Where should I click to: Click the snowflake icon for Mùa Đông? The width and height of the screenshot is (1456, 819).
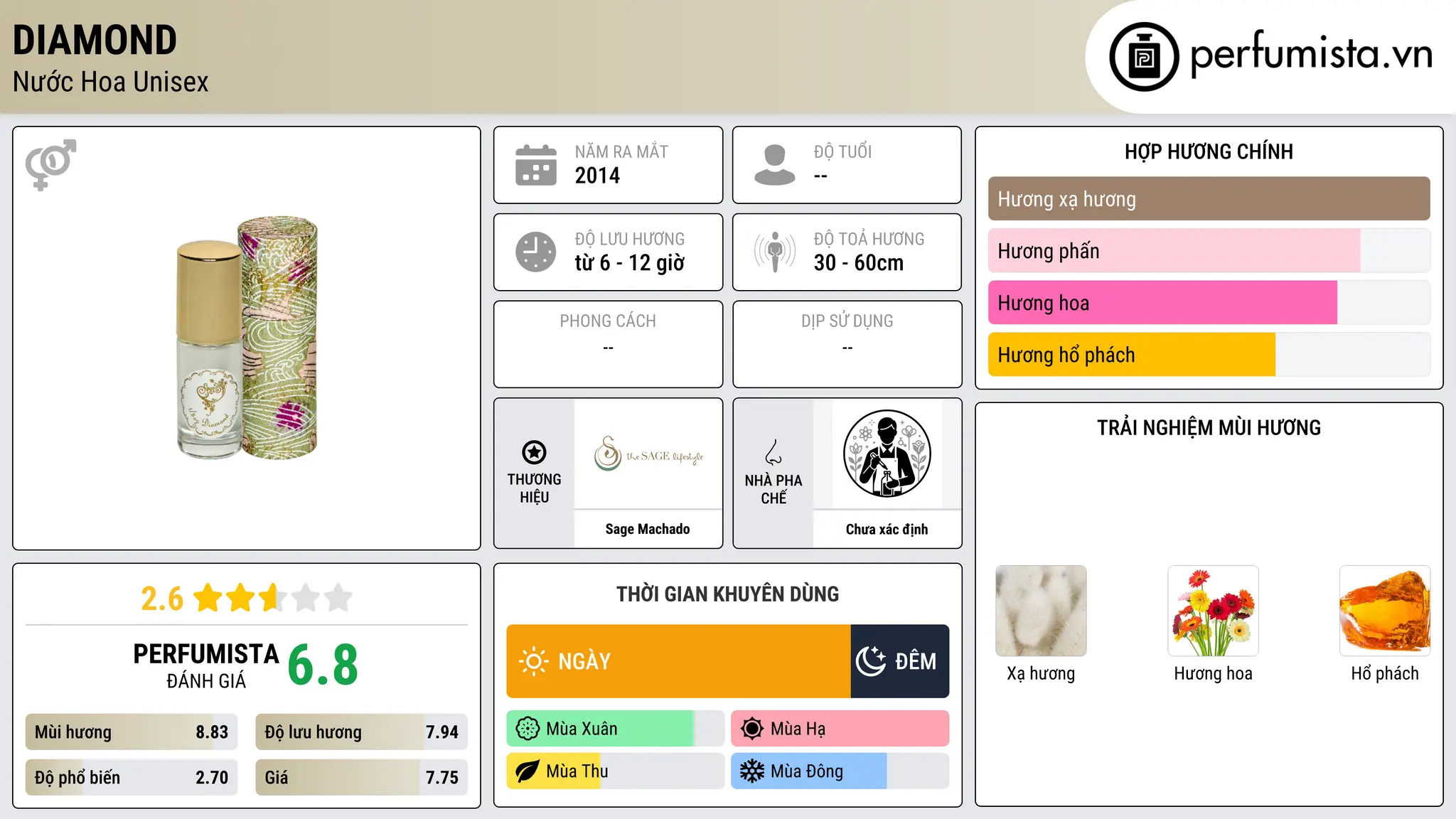752,771
